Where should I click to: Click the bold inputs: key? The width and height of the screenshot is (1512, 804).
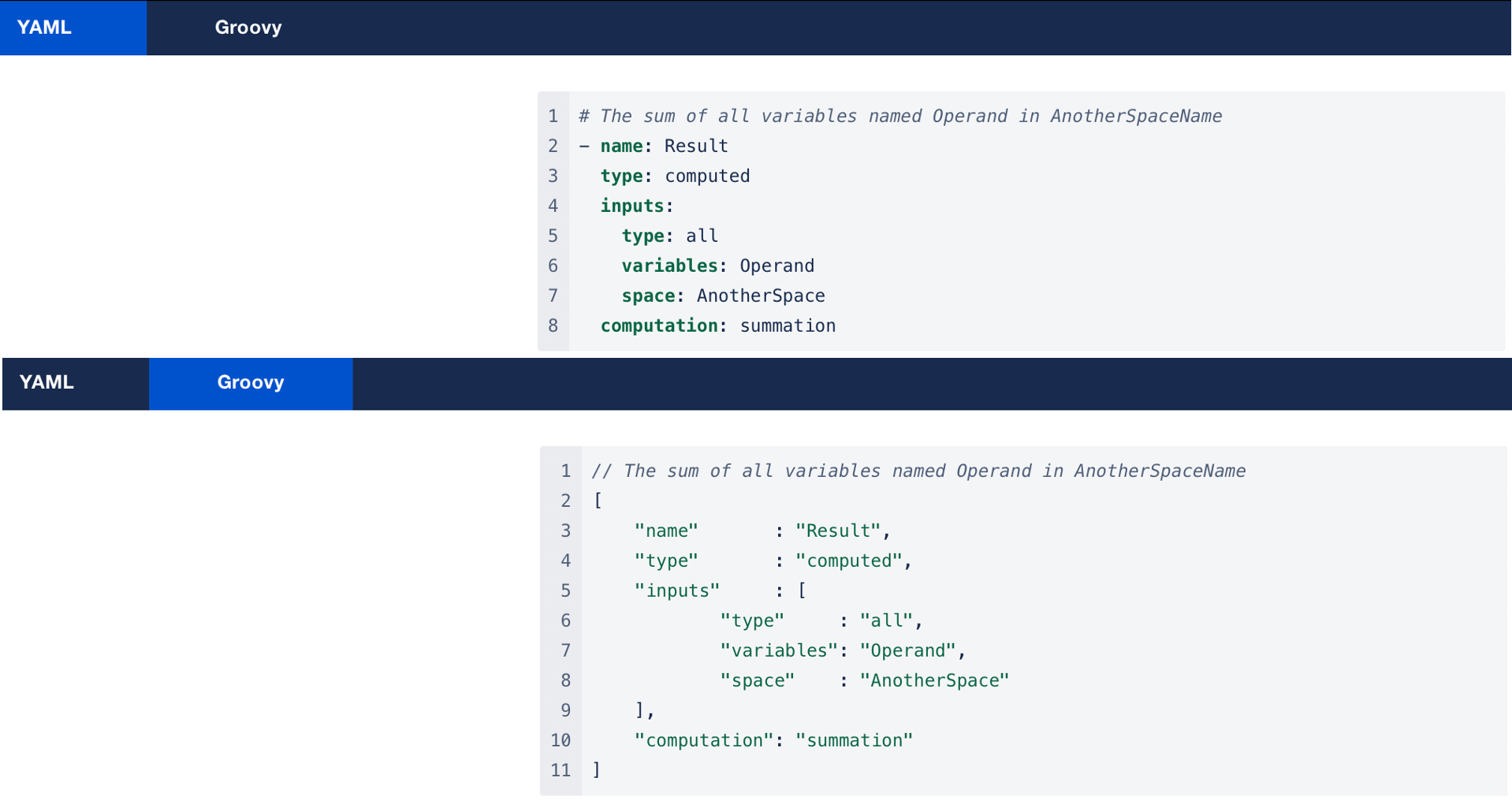(636, 207)
